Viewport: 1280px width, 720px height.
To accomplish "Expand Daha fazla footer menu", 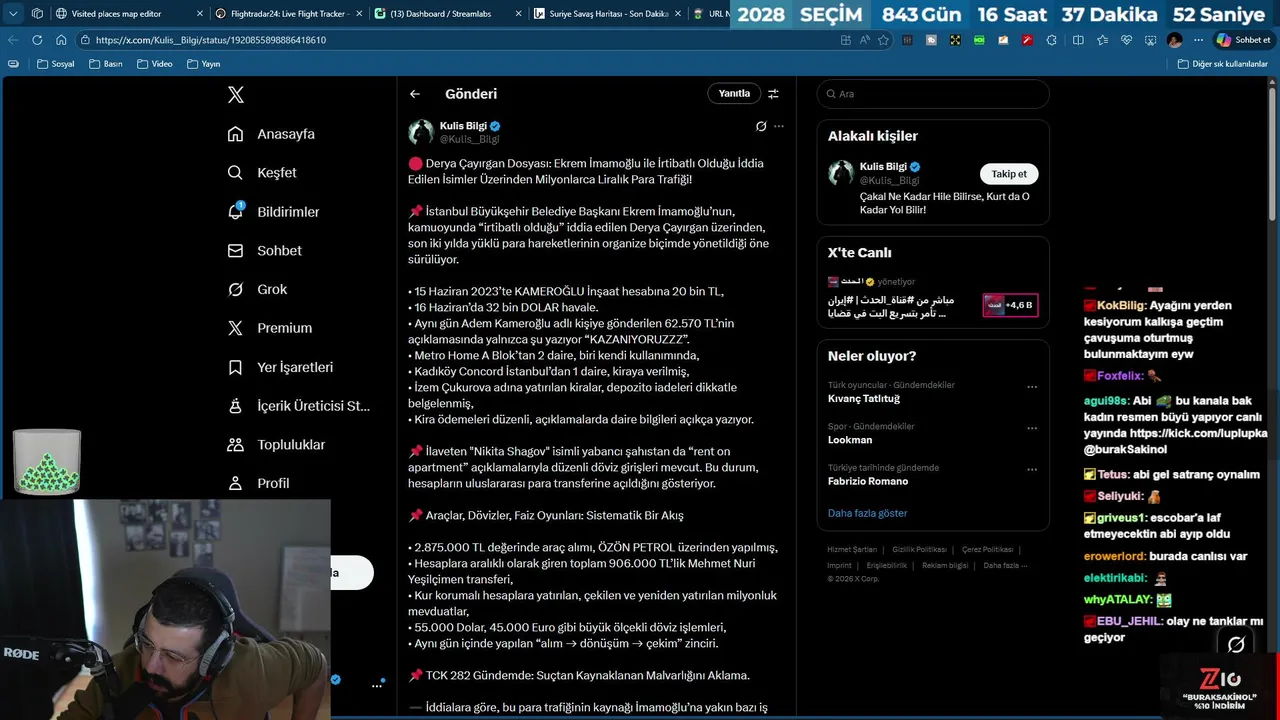I will click(x=1005, y=565).
